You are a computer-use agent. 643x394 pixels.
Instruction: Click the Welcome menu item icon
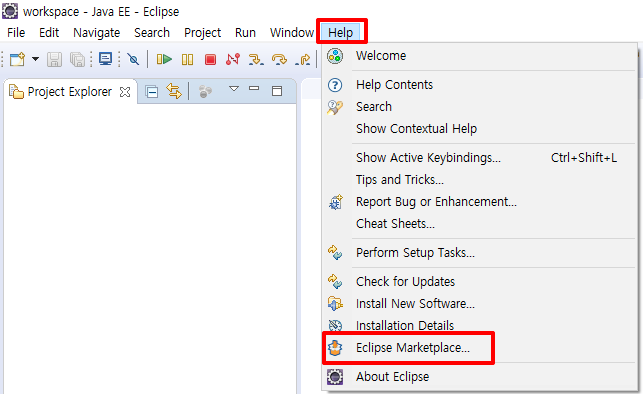(x=335, y=56)
